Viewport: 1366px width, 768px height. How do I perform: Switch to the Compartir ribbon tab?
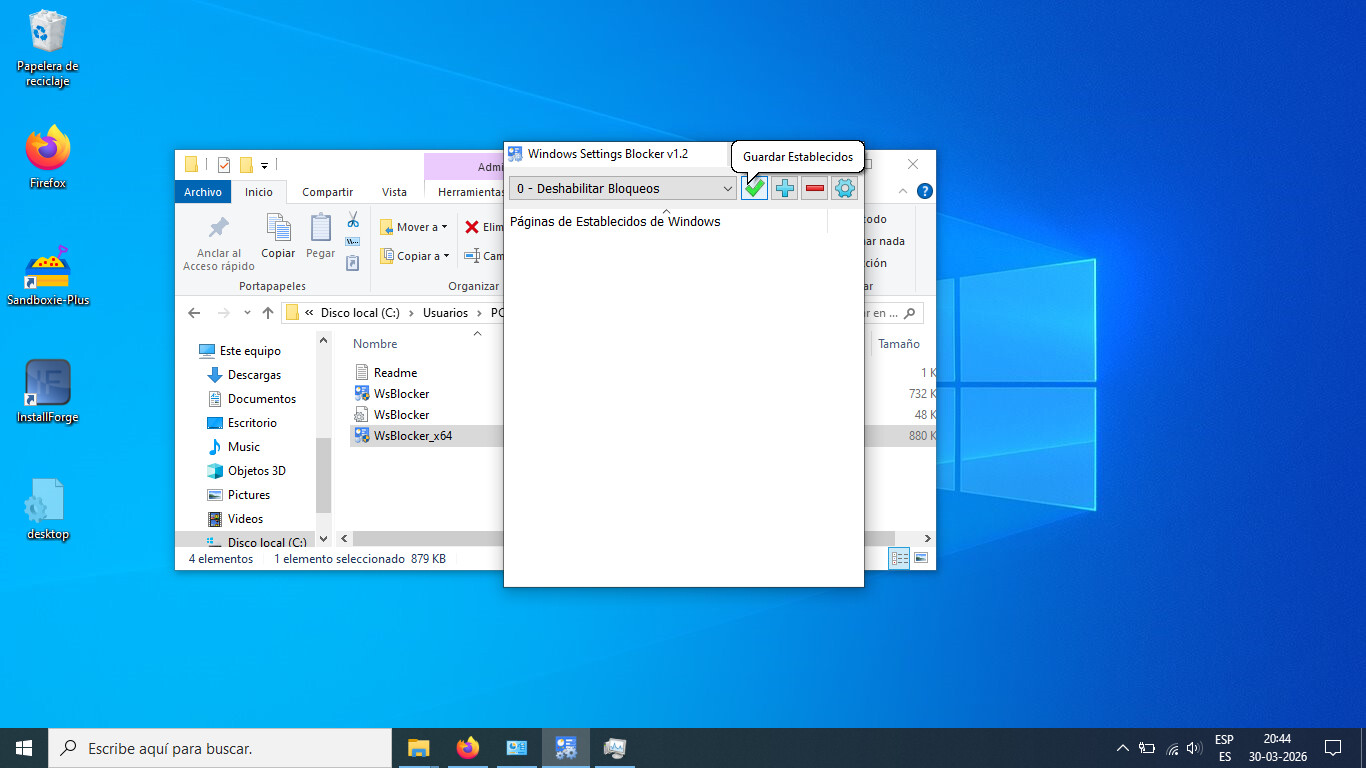327,192
